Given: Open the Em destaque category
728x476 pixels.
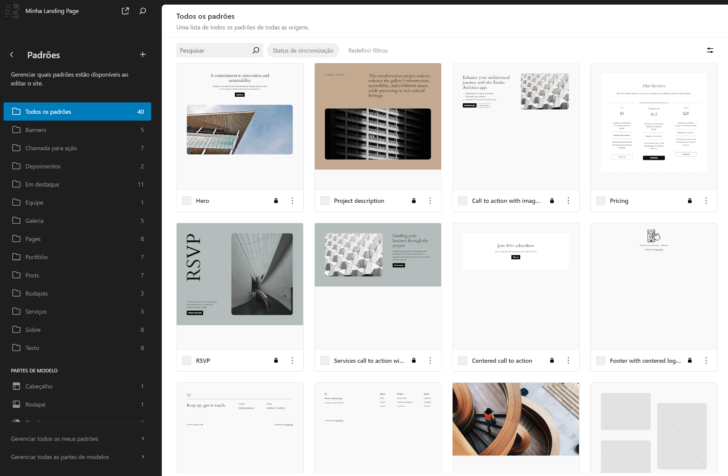Looking at the screenshot, I should pyautogui.click(x=77, y=184).
